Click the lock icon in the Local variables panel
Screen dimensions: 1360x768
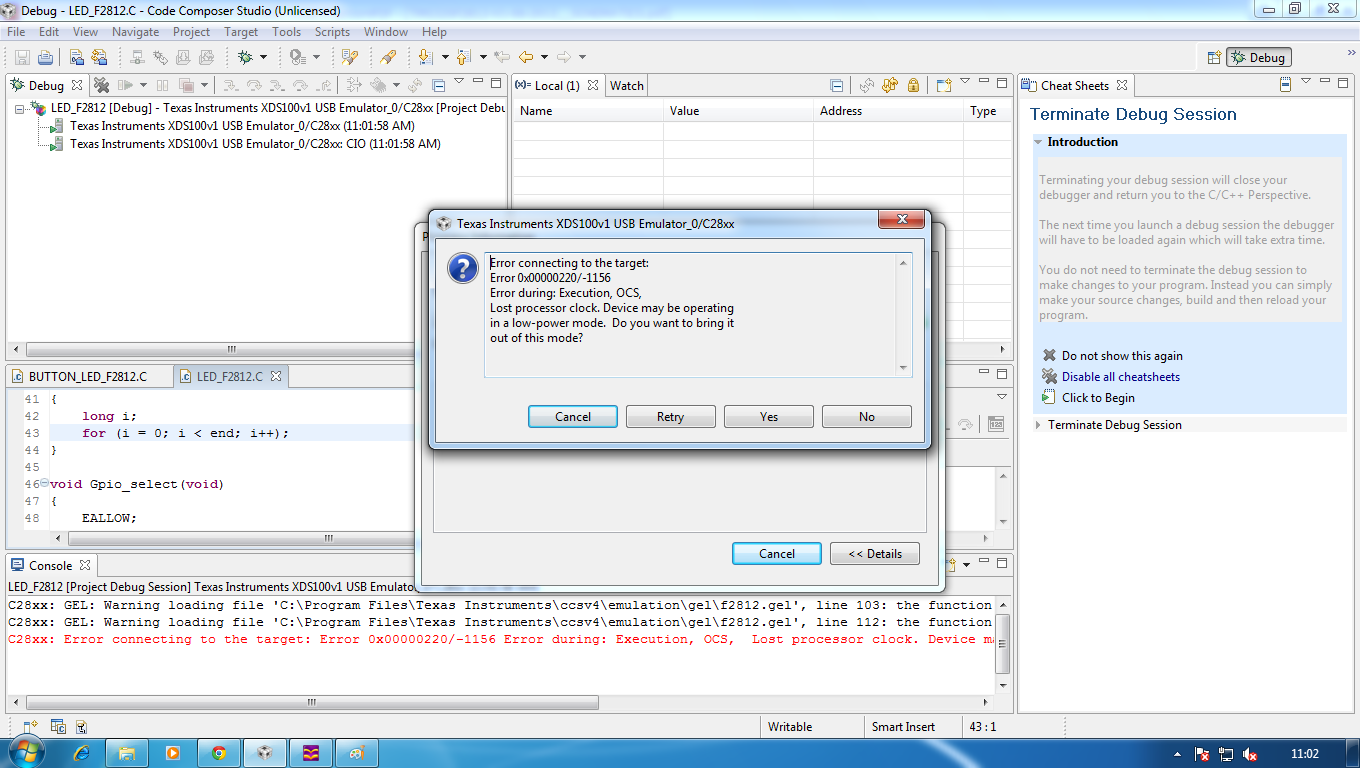pyautogui.click(x=913, y=85)
